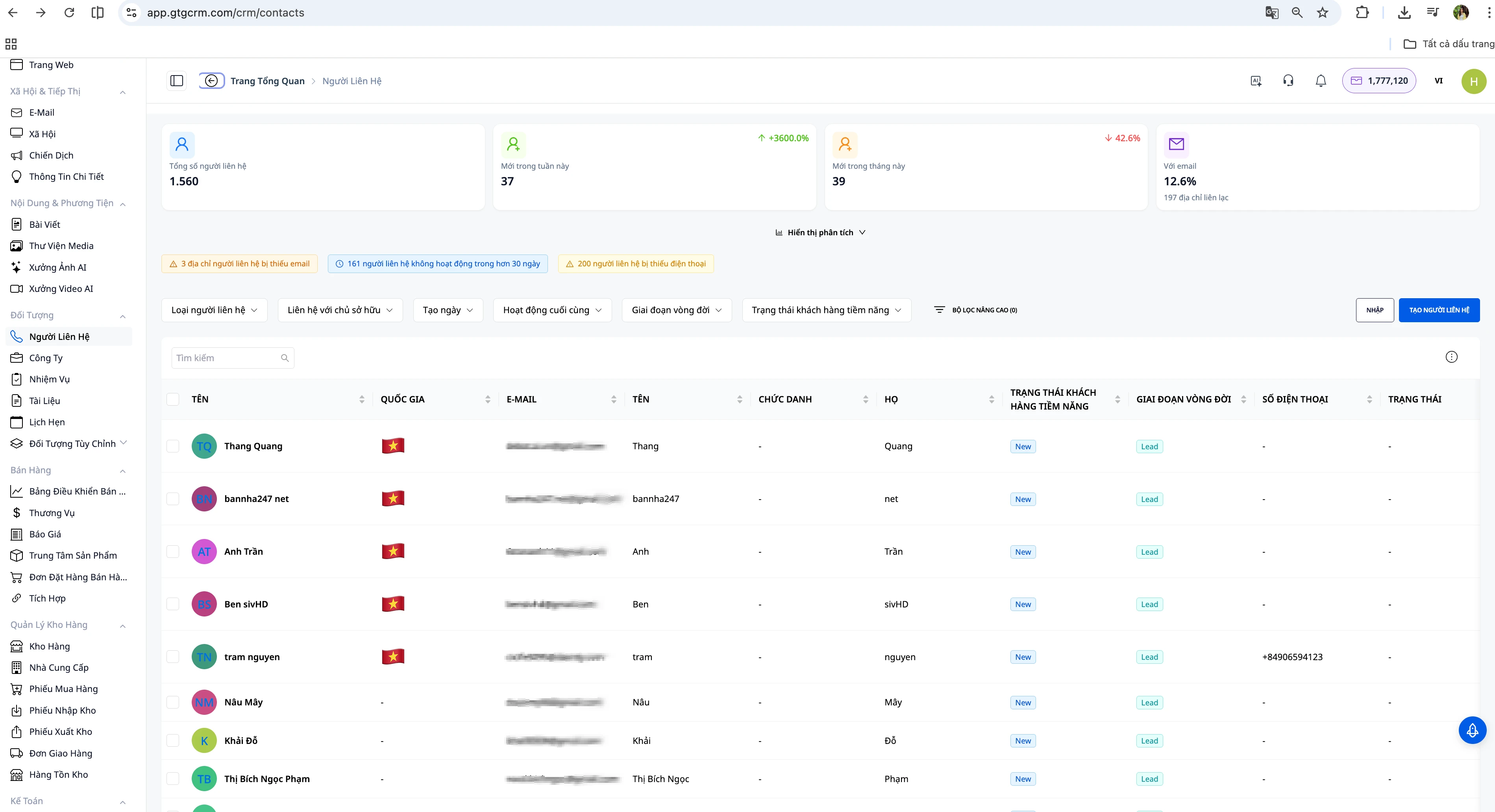
Task: Click the search magnifier icon
Action: coord(284,358)
